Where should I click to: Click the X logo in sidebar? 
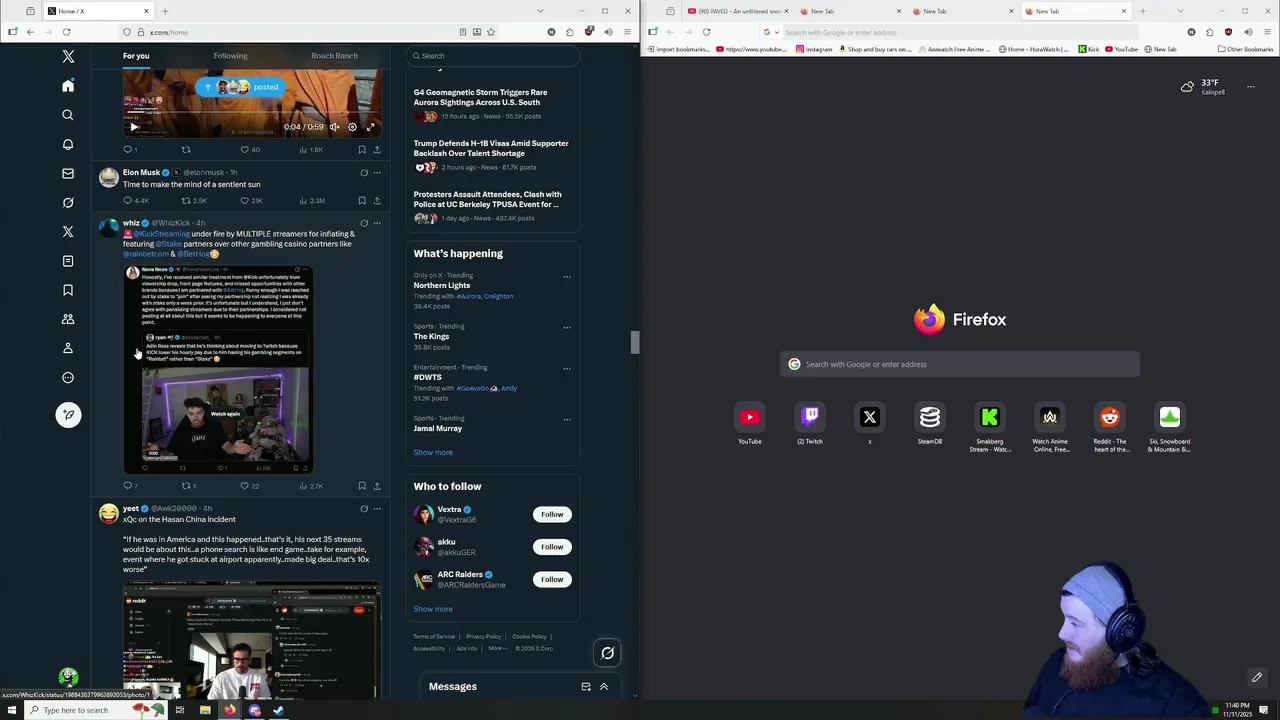(x=68, y=57)
